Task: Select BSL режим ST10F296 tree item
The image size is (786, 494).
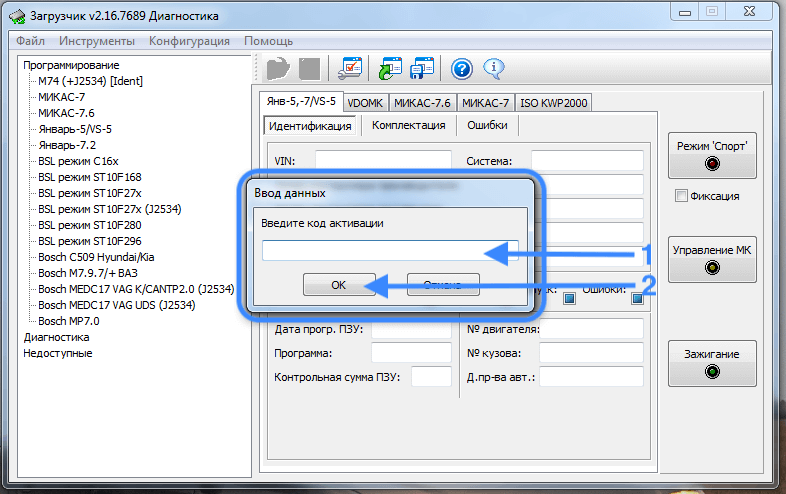Action: 90,241
